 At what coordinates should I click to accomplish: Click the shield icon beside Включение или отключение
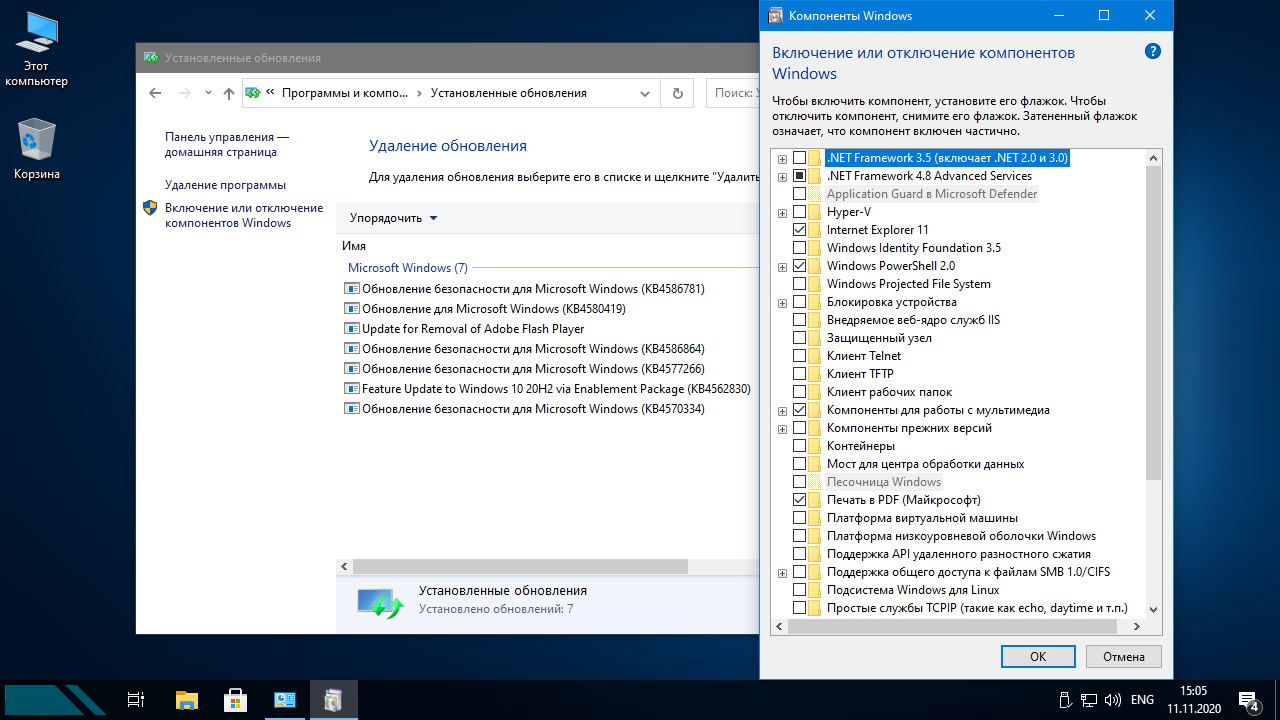[x=150, y=208]
